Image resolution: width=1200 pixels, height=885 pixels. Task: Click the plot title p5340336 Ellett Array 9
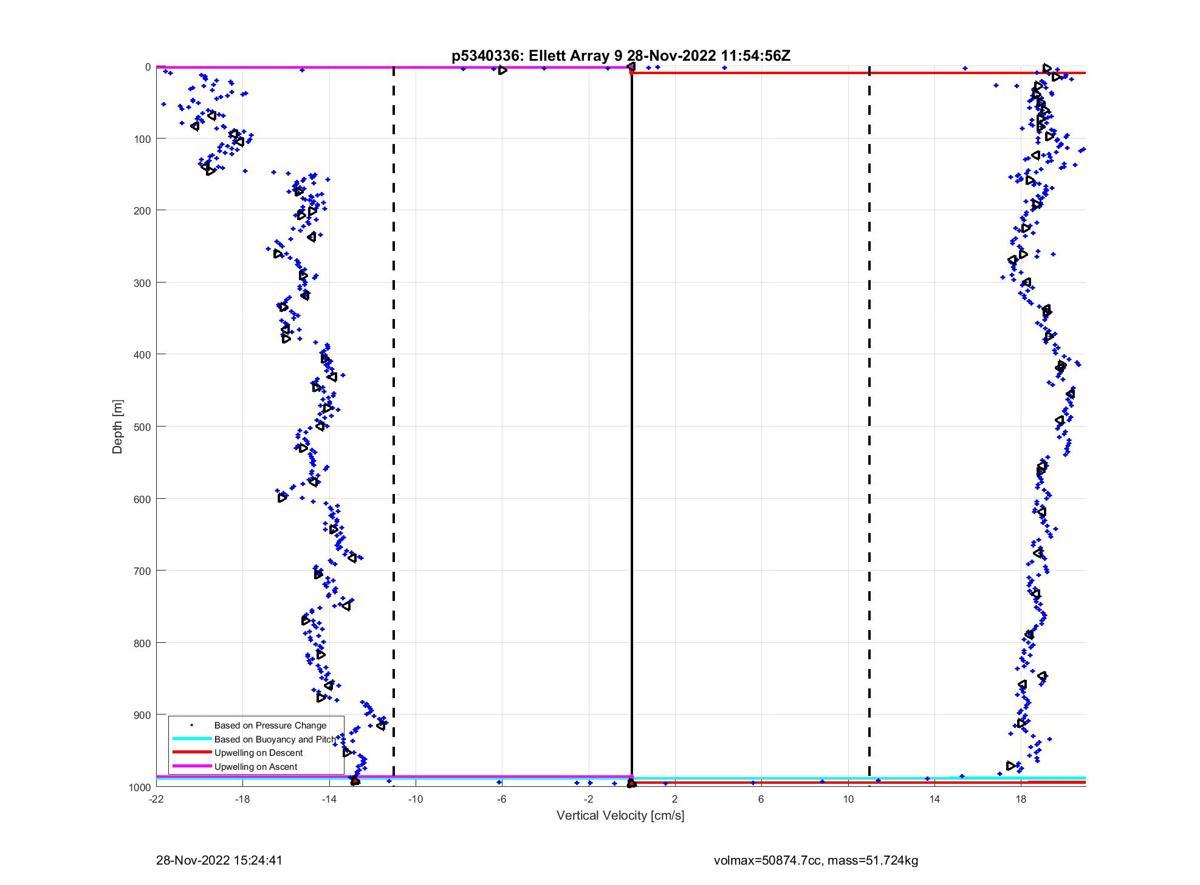coord(621,56)
